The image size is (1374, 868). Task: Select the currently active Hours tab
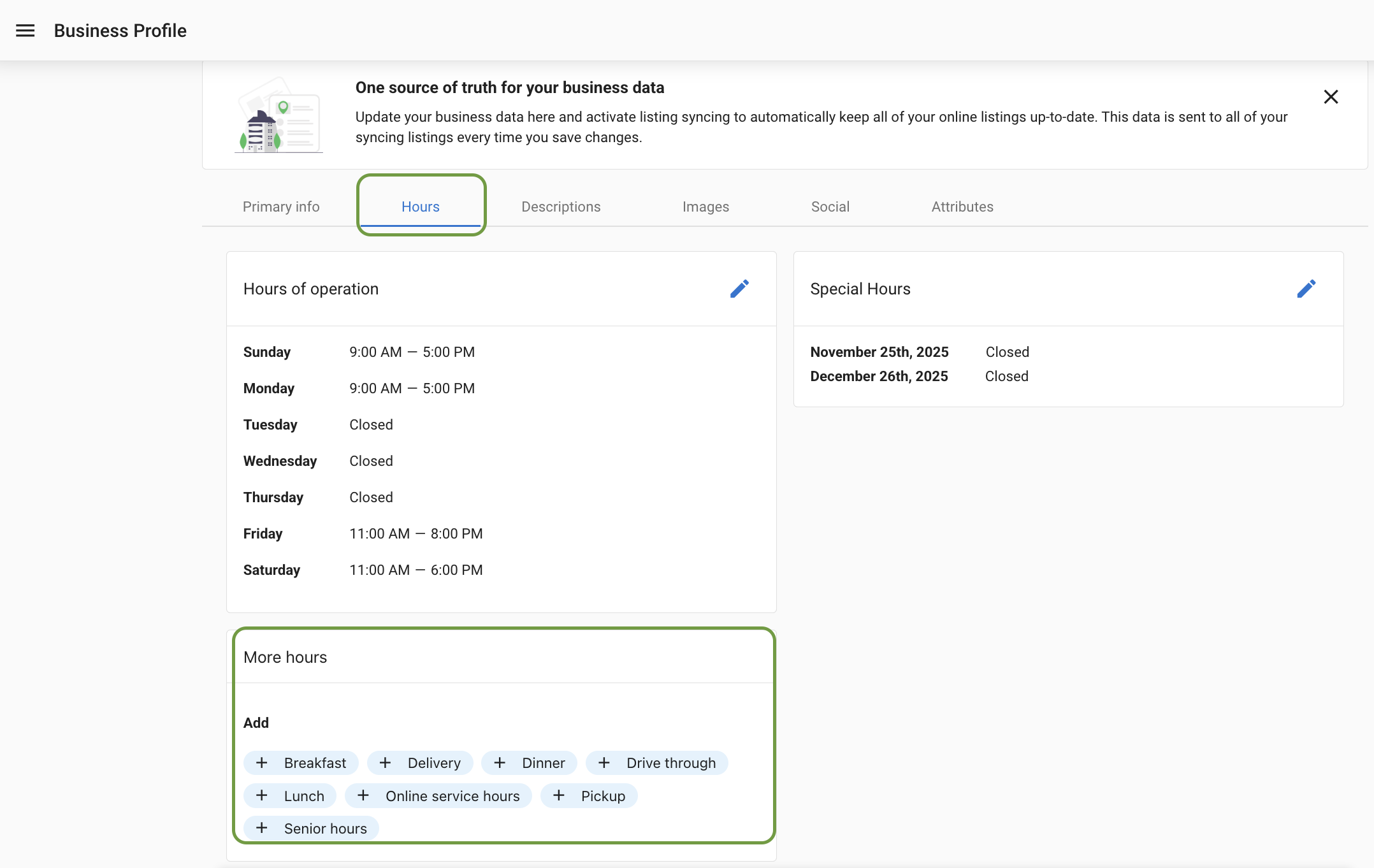coord(421,206)
